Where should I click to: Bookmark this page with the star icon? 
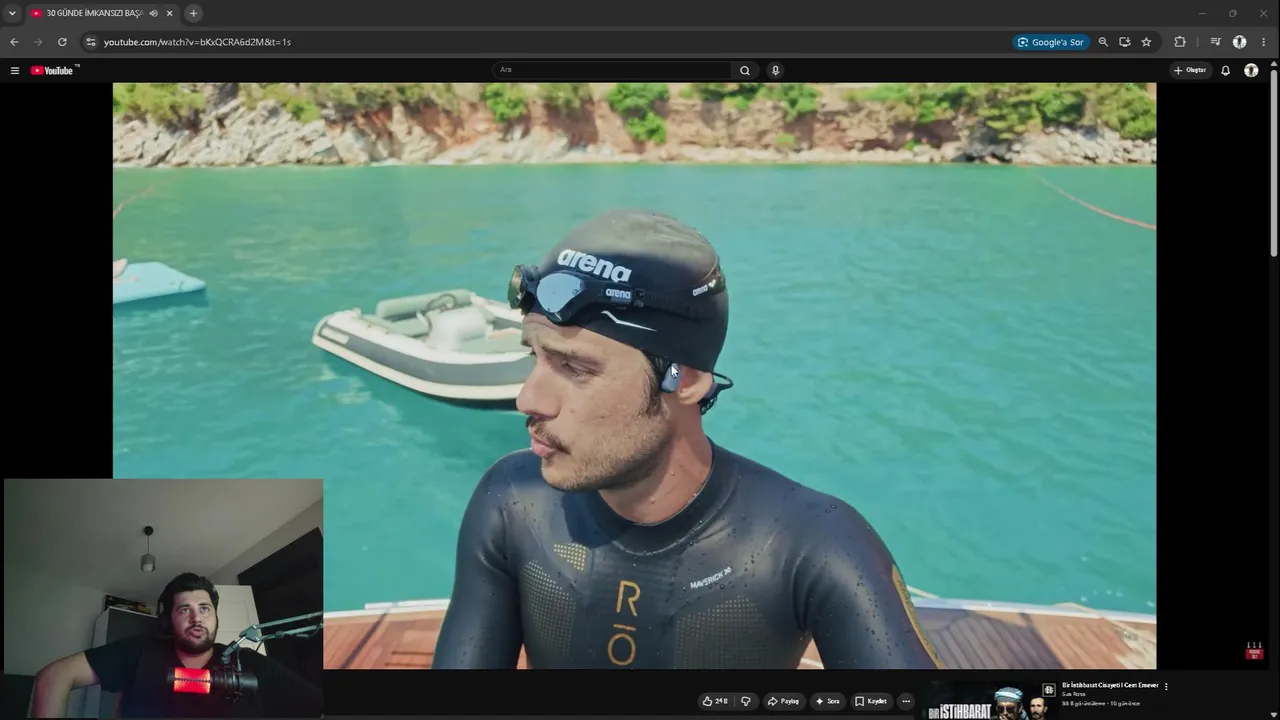coord(1146,42)
